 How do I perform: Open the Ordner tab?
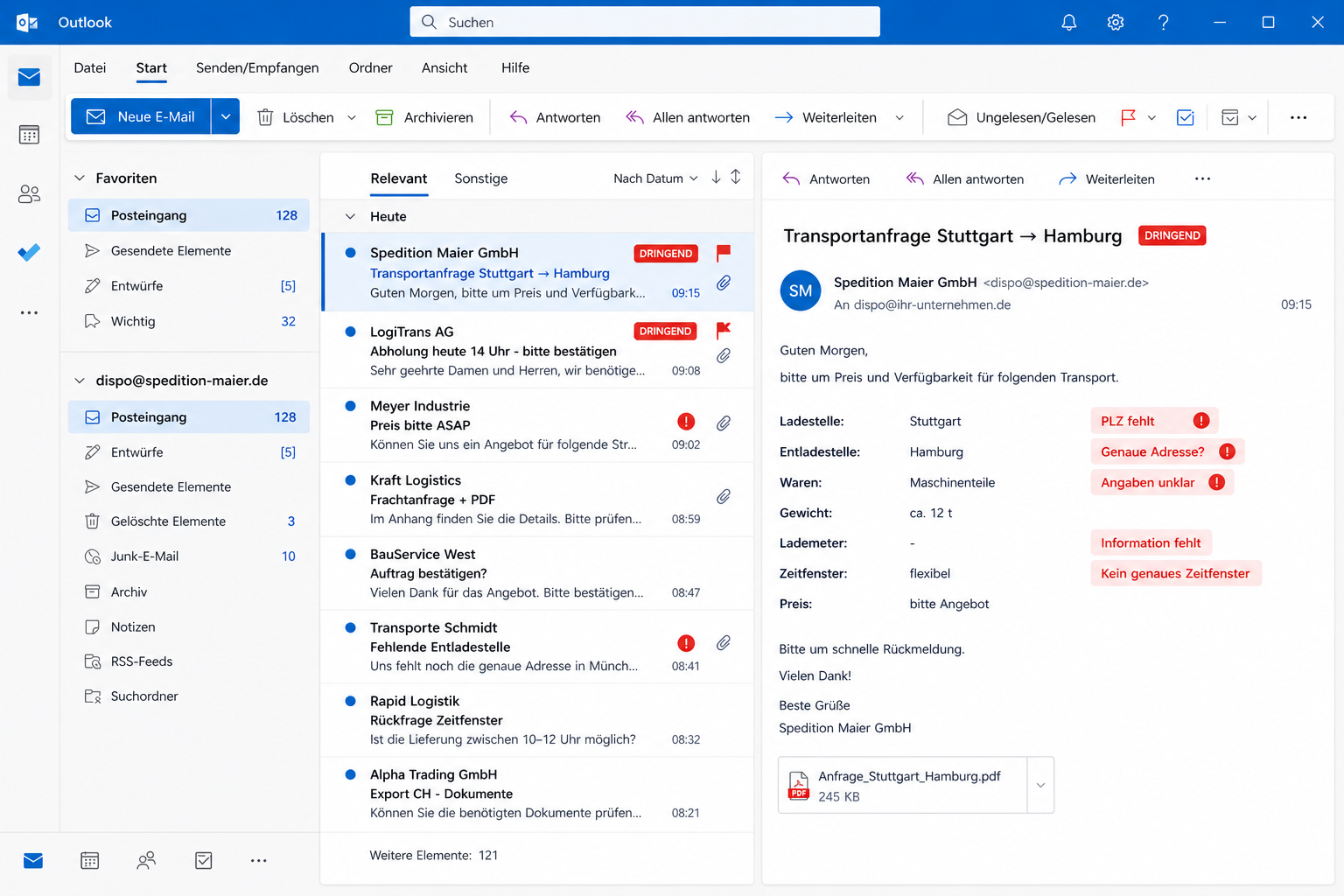pos(370,68)
